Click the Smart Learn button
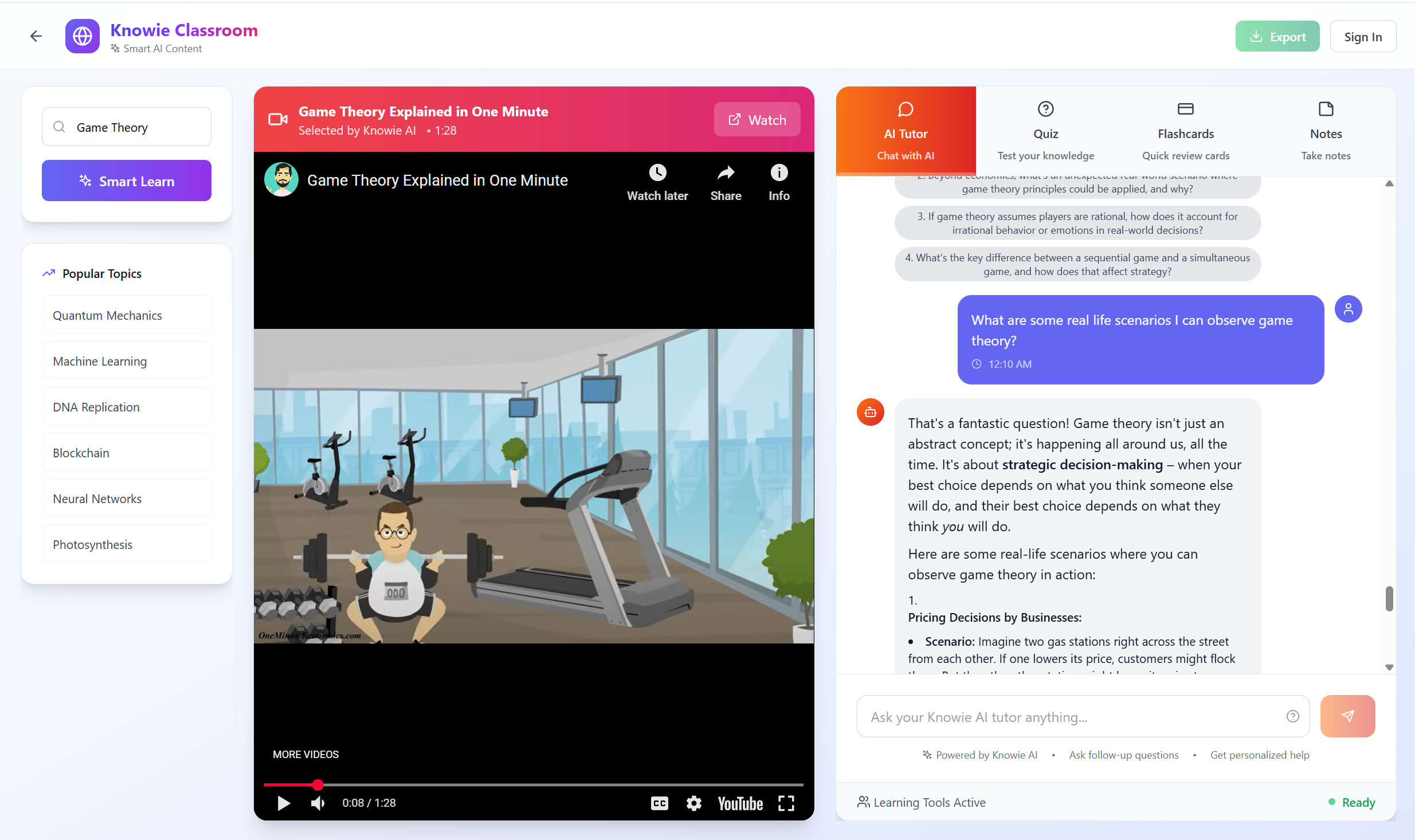The image size is (1415, 840). (127, 180)
